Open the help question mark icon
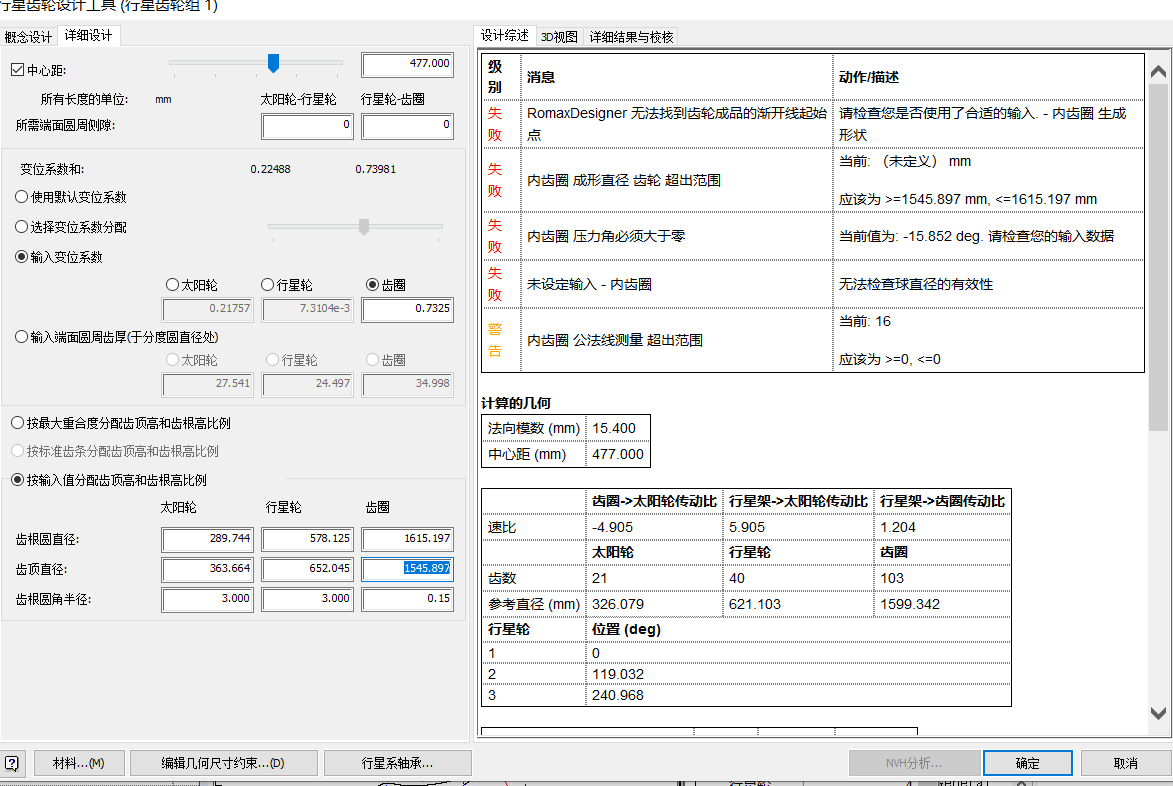 tap(11, 763)
